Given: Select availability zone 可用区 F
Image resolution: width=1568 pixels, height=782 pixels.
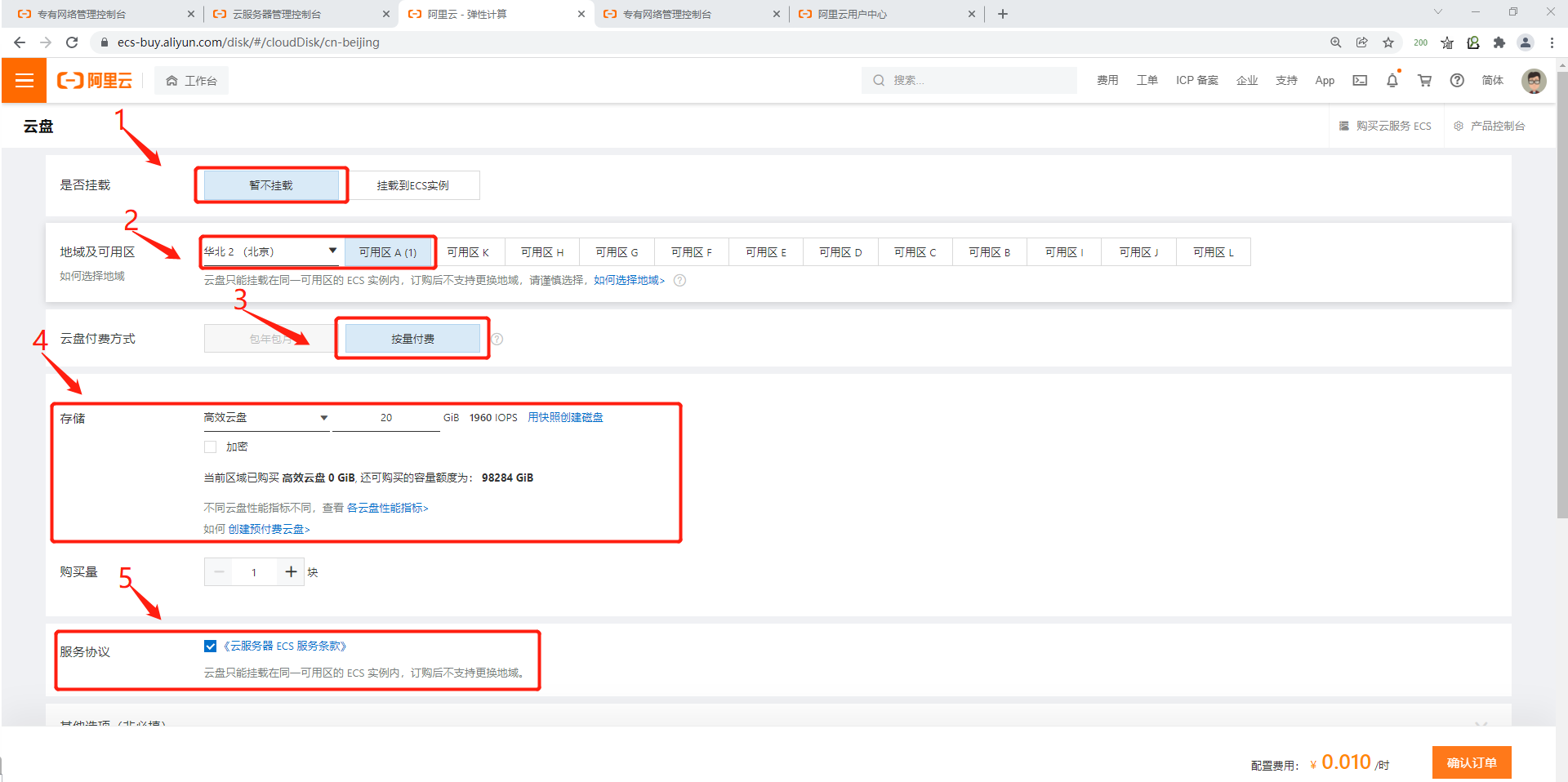Looking at the screenshot, I should [x=692, y=252].
